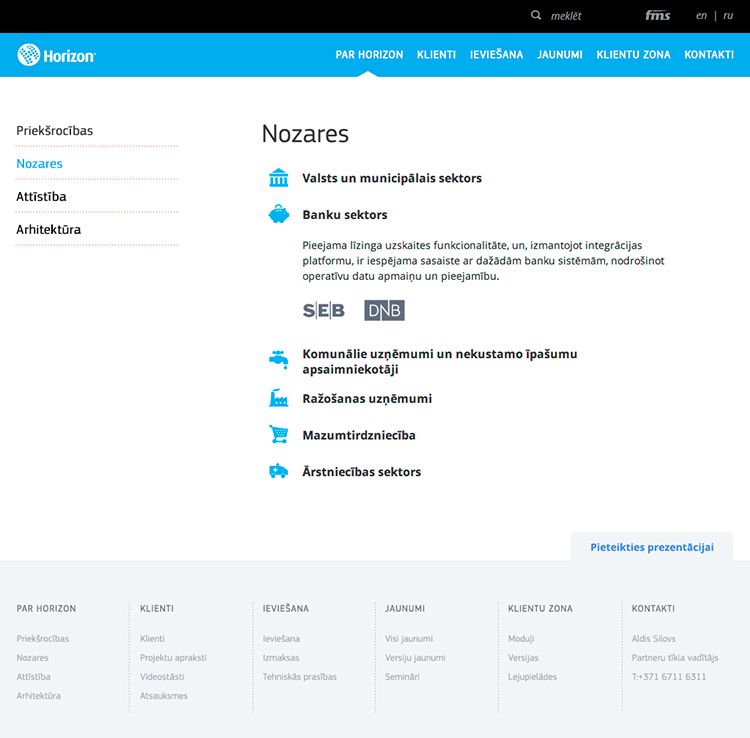Click the piggy bank icon
Screen dimensions: 750x738
click(x=279, y=214)
